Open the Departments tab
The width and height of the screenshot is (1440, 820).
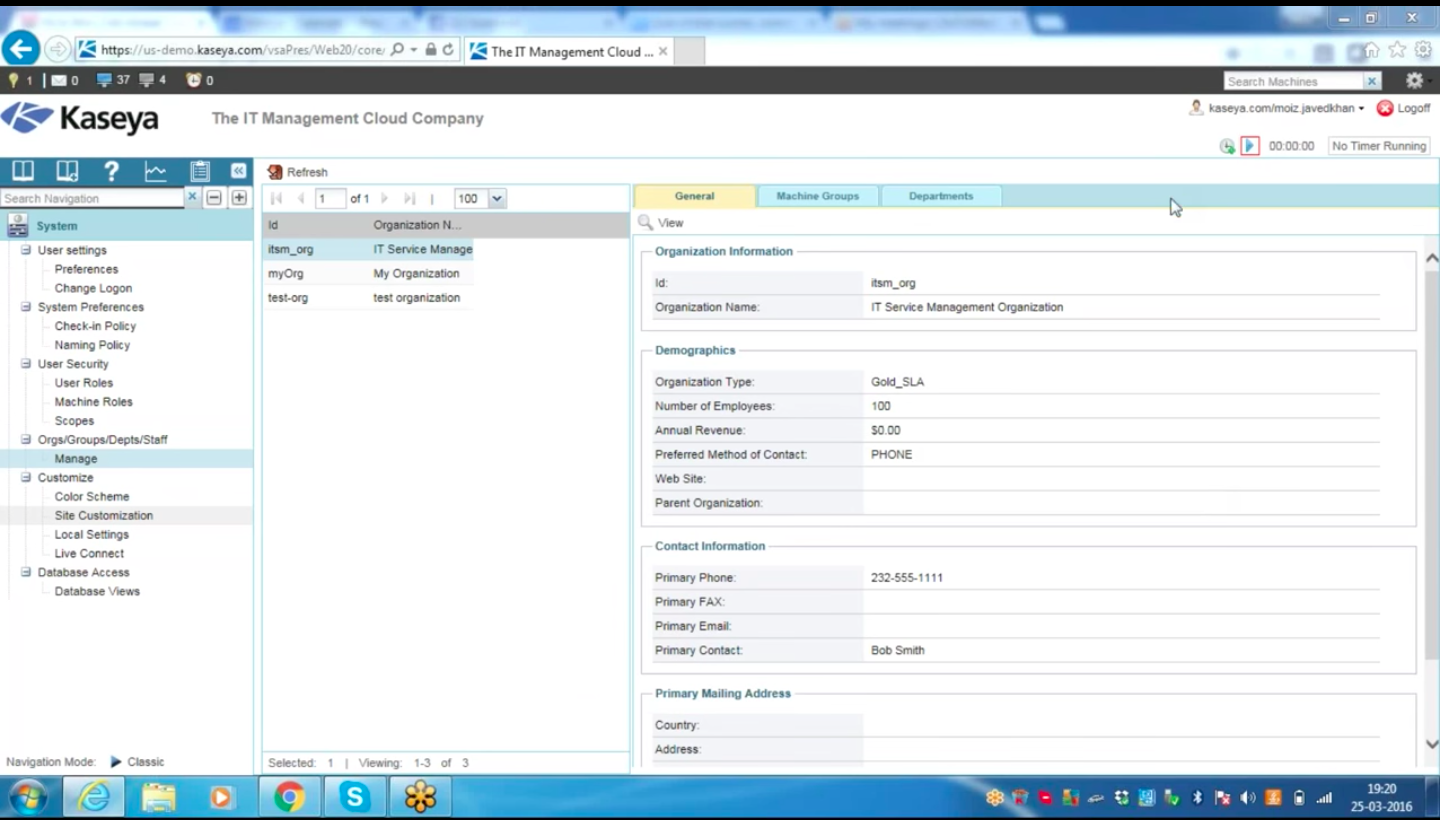click(940, 196)
